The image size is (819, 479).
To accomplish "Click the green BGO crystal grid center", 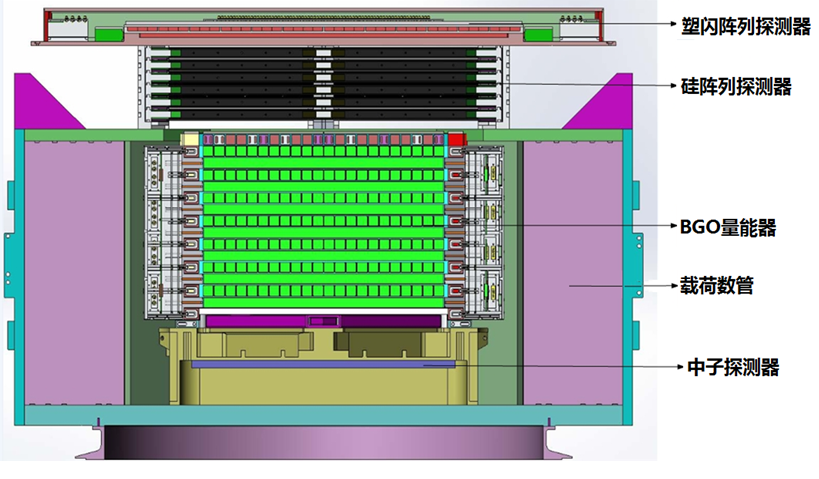I will click(x=324, y=220).
